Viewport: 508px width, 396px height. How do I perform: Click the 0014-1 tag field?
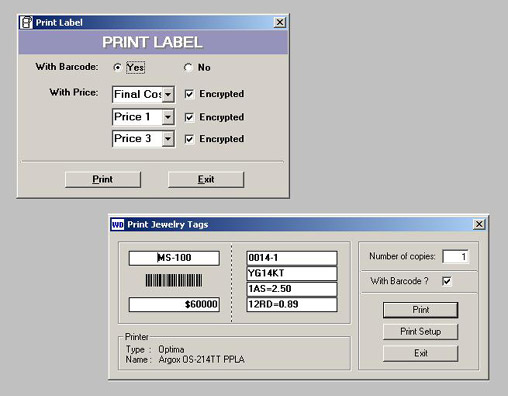[x=292, y=258]
